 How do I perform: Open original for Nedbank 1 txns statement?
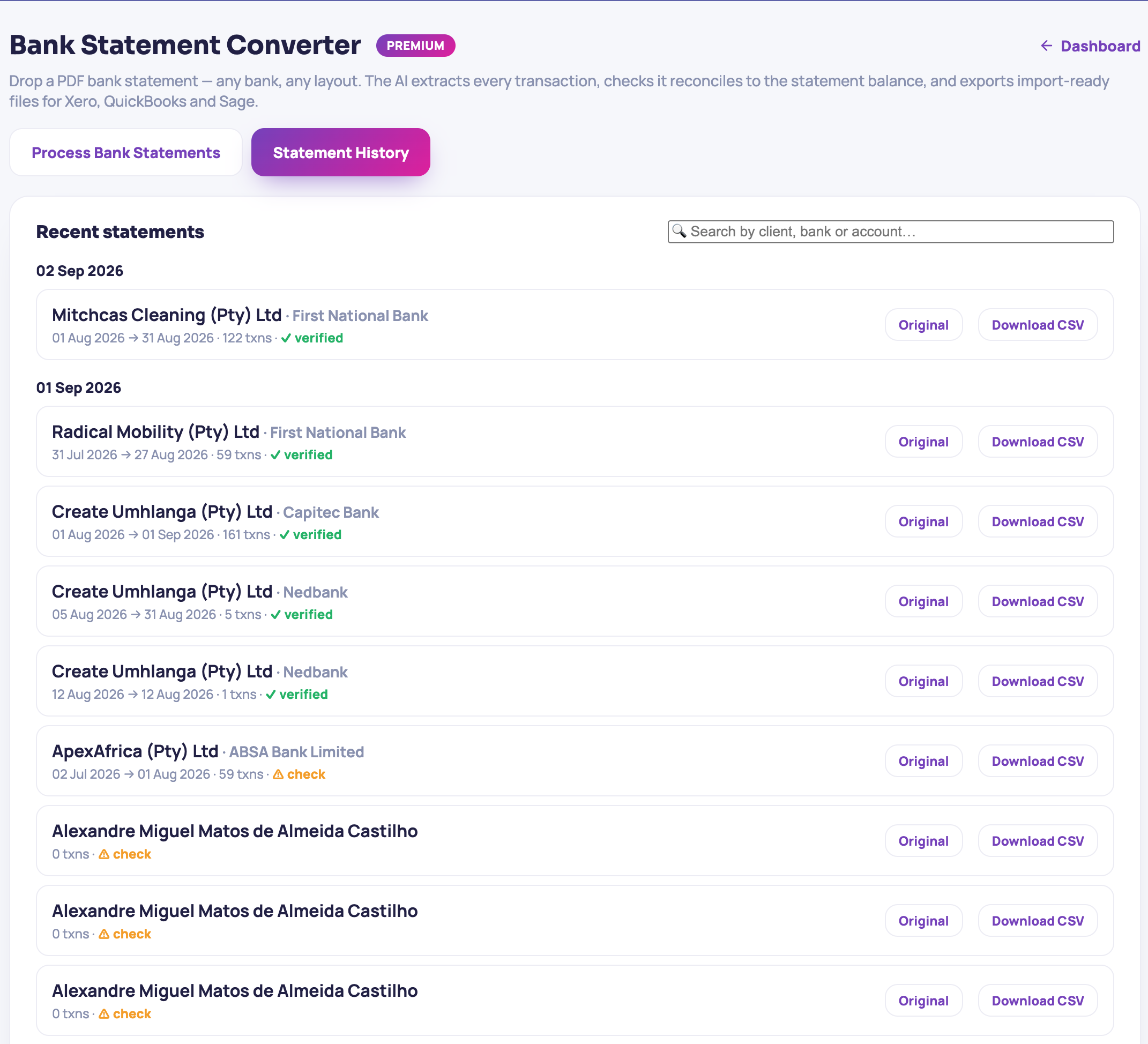click(923, 681)
